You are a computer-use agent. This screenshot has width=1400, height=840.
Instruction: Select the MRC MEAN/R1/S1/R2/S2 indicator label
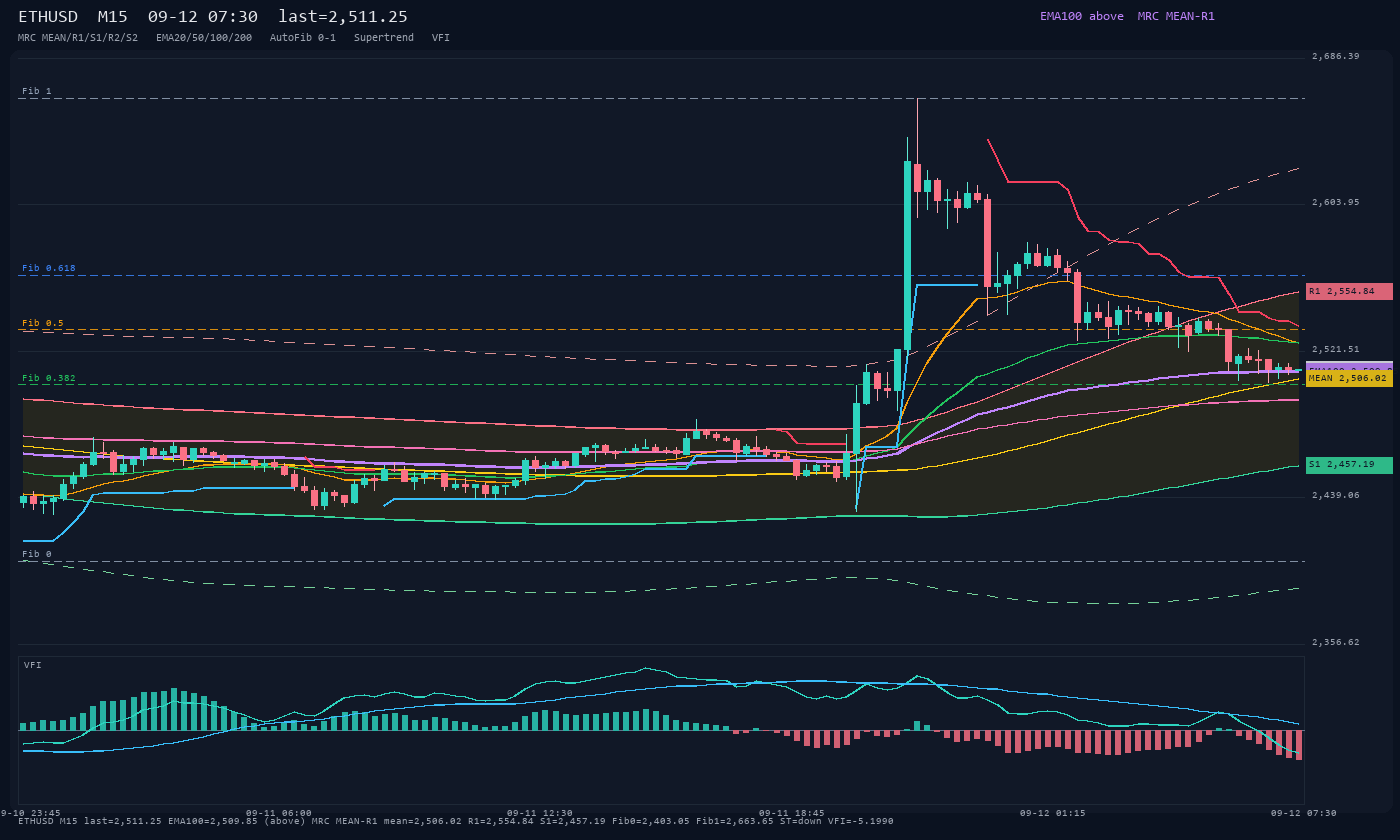78,37
